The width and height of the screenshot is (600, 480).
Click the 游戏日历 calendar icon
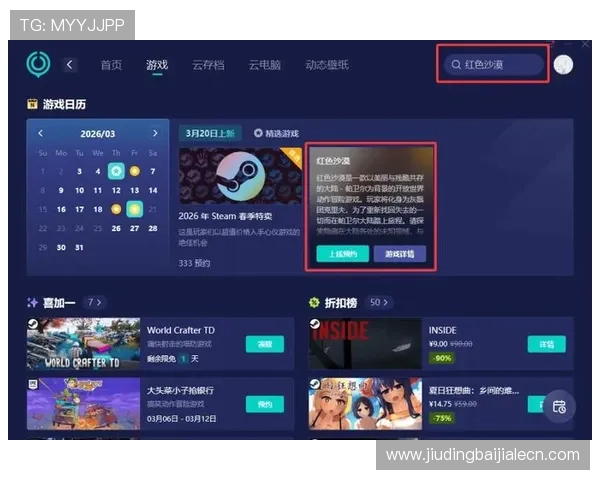coord(33,103)
